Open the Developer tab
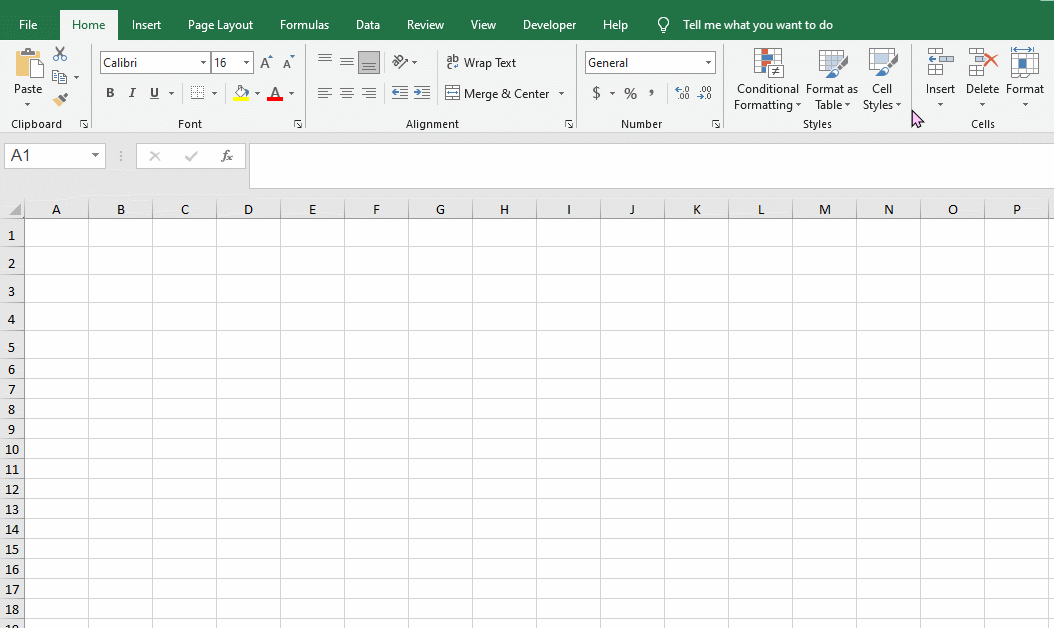1054x628 pixels. [549, 24]
